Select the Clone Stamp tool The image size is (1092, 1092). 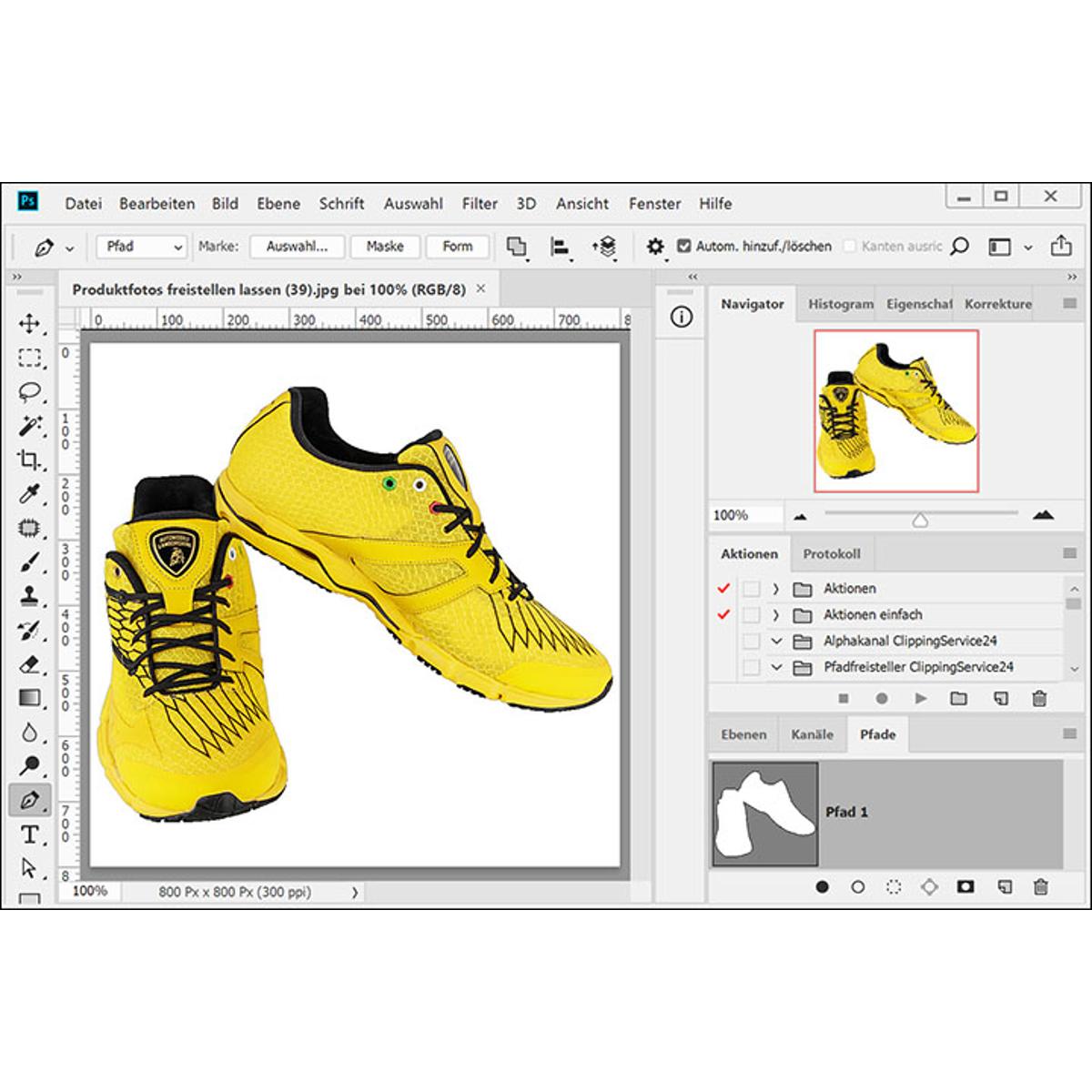pos(29,596)
